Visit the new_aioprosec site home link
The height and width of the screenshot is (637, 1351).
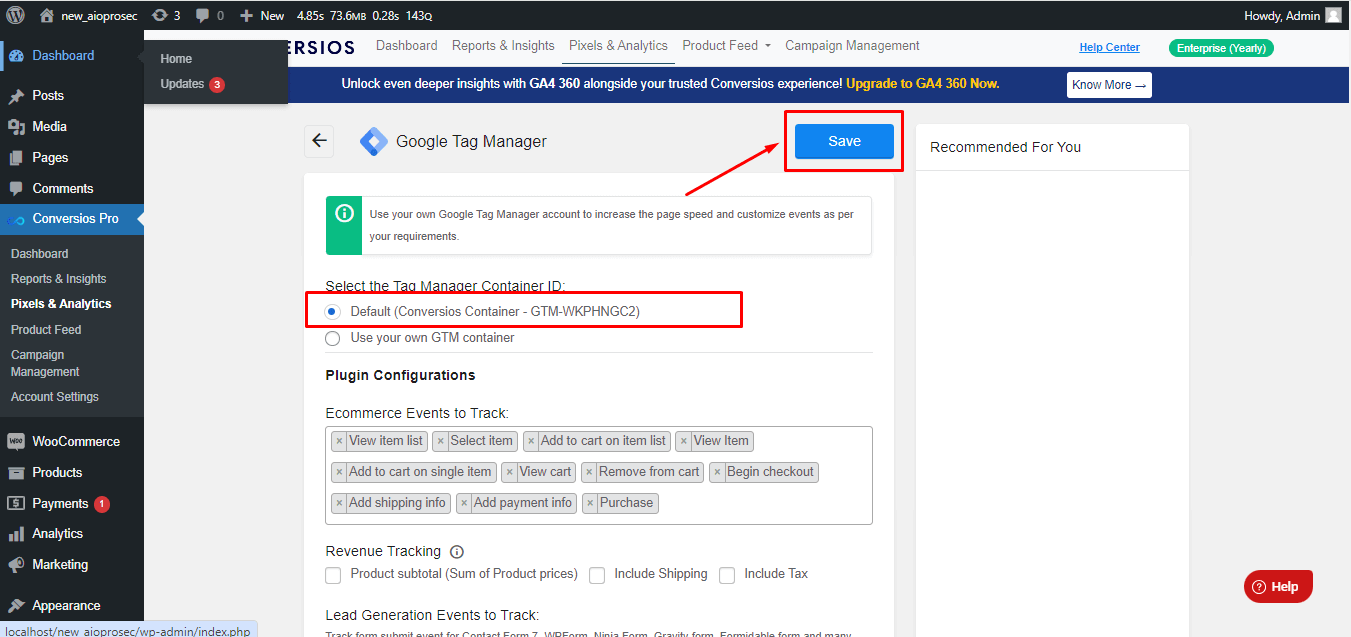tap(87, 16)
